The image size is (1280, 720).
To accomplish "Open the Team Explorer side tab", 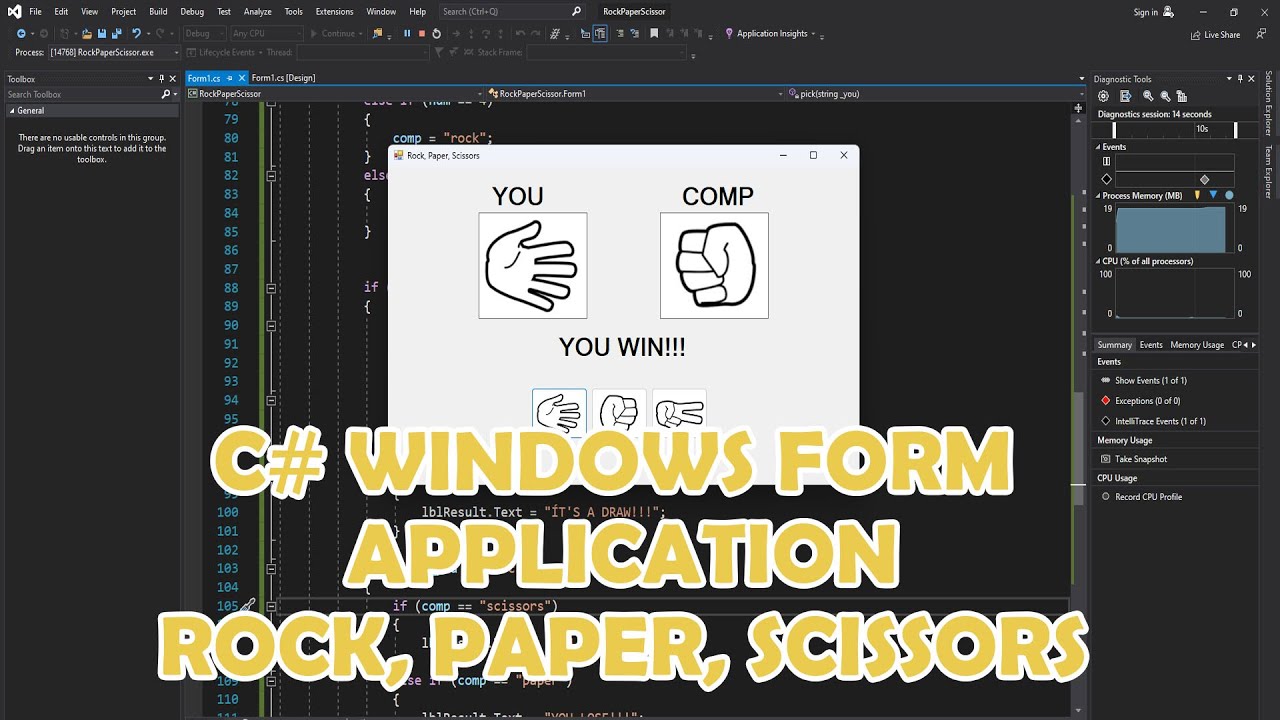I will tap(1269, 171).
